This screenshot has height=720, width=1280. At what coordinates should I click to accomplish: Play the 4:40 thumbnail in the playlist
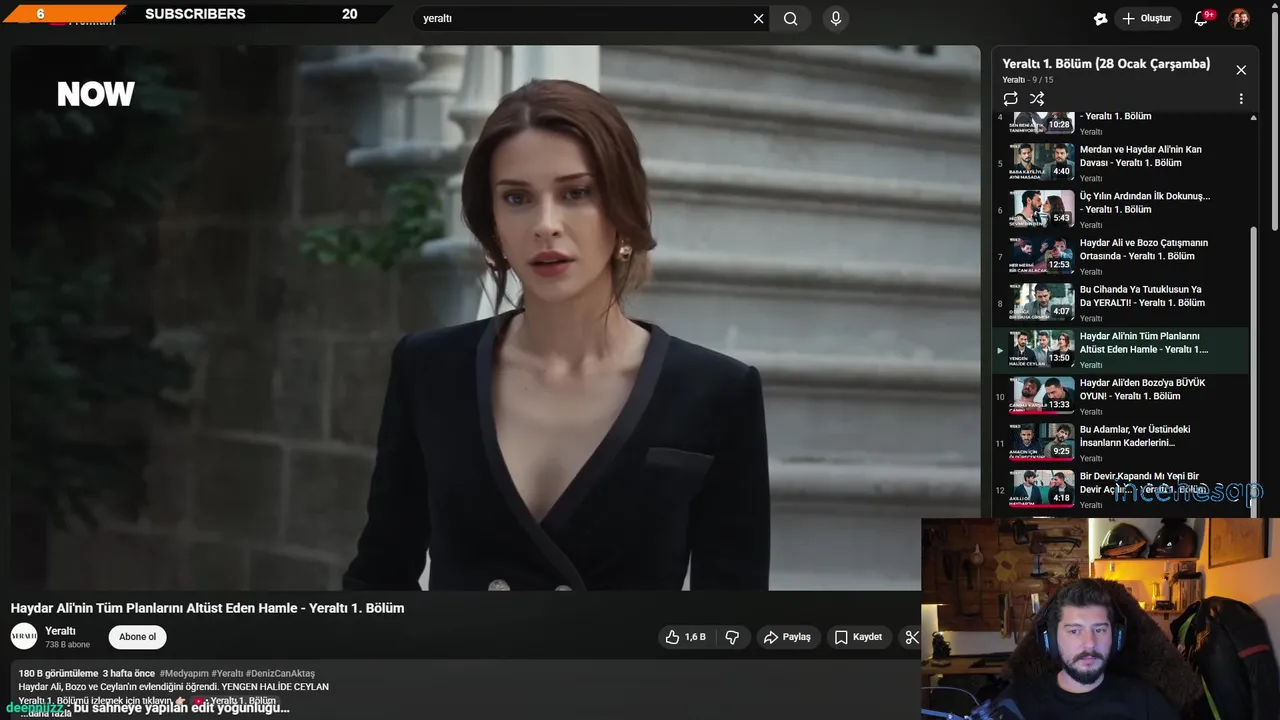click(x=1042, y=162)
